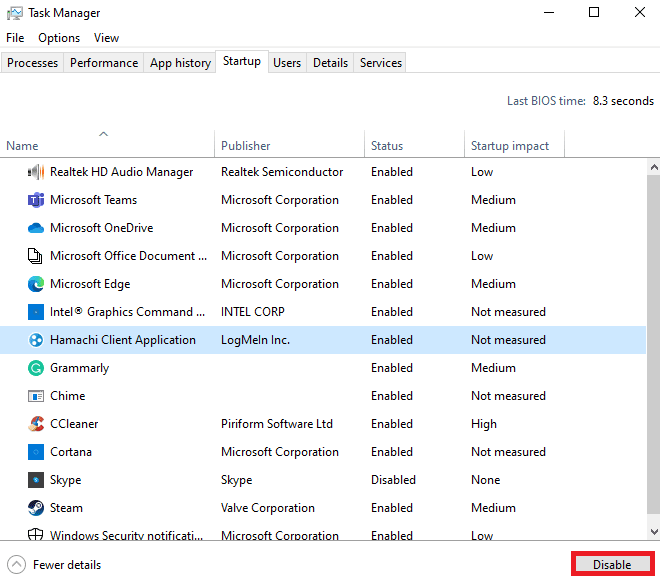The height and width of the screenshot is (587, 660).
Task: Click the Microsoft OneDrive cloud icon
Action: (x=36, y=228)
